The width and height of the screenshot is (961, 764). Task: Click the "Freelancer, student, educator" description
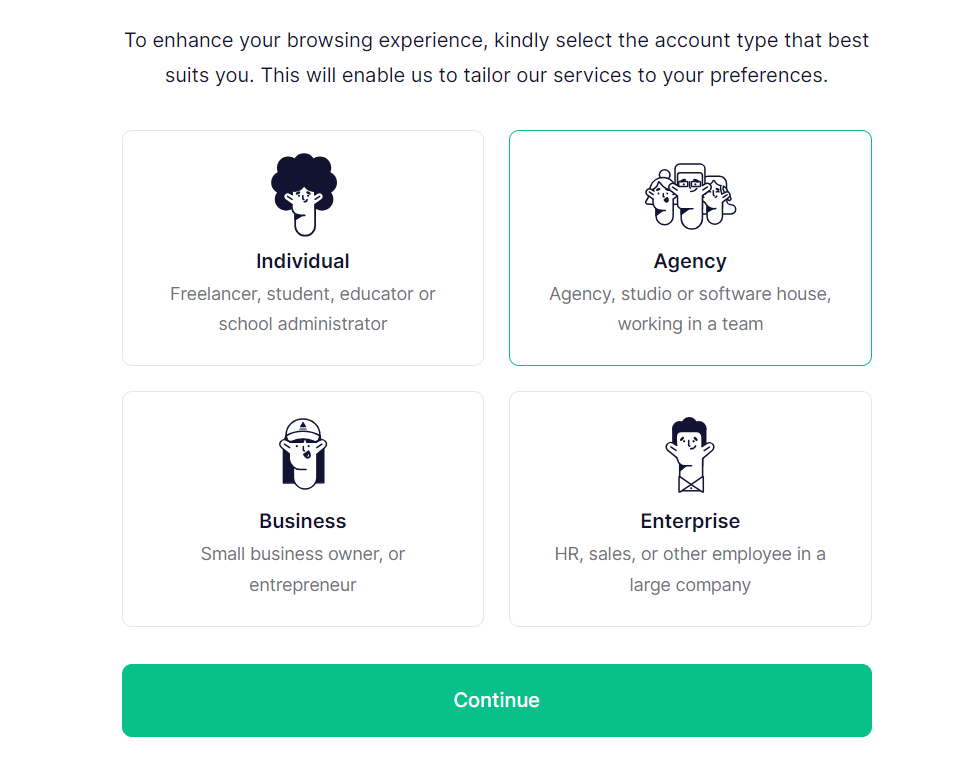pyautogui.click(x=303, y=294)
